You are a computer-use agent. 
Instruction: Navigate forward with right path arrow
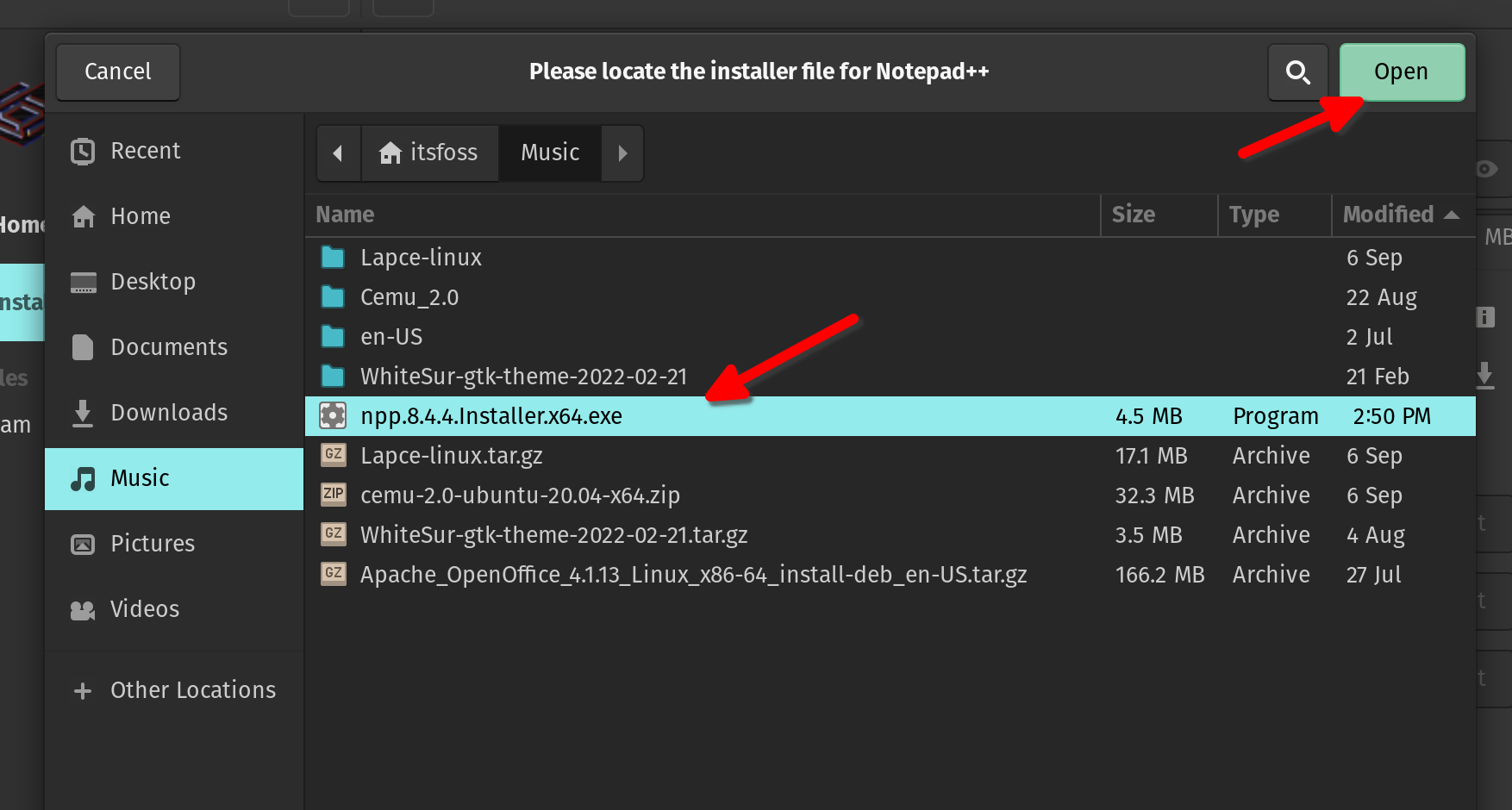622,153
